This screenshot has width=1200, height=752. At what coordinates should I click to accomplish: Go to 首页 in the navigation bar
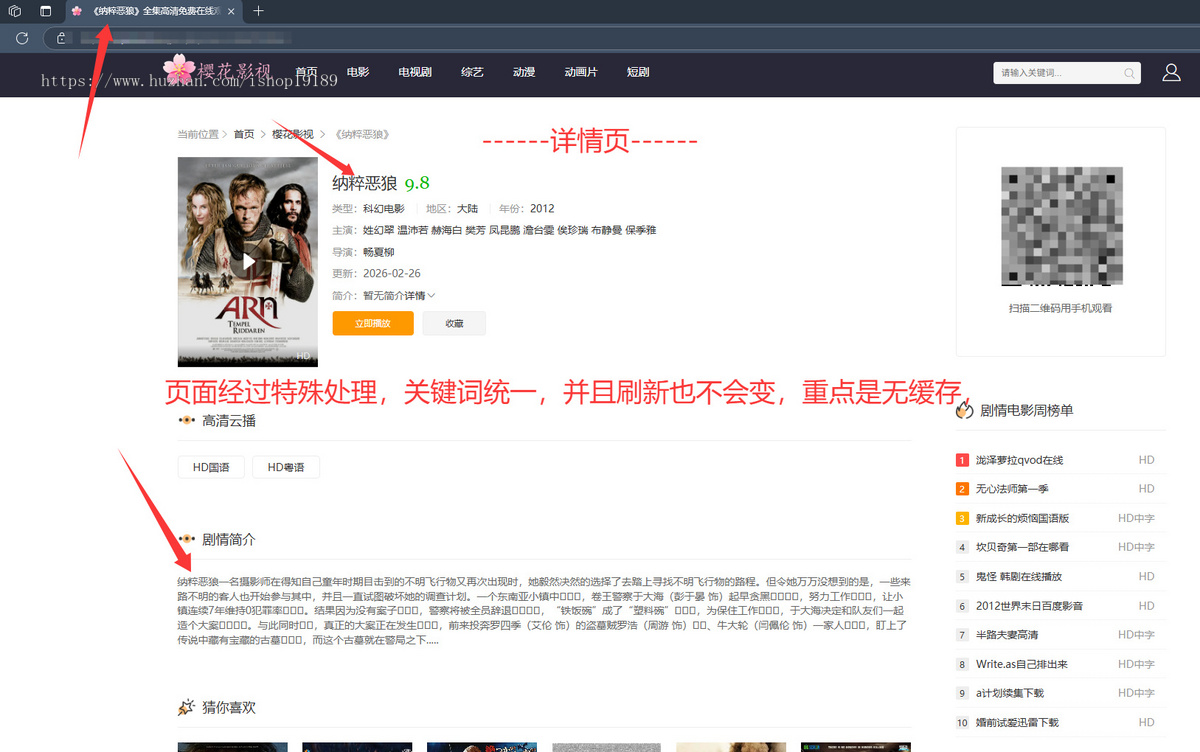tap(306, 72)
